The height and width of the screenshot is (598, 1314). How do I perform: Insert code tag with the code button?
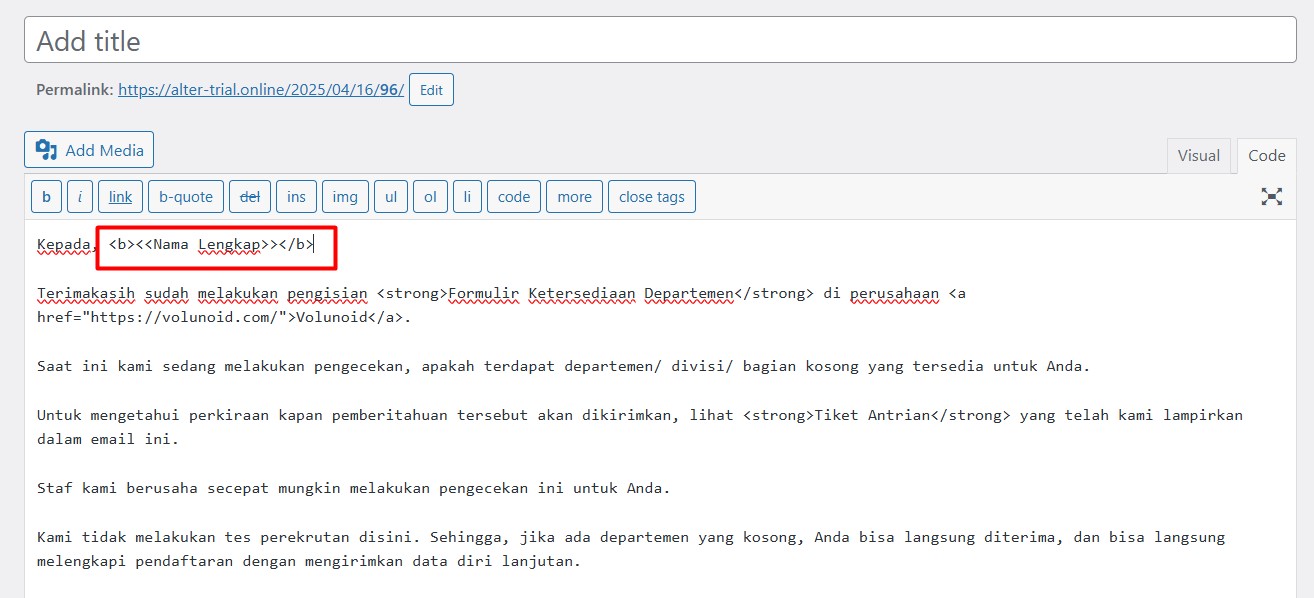514,196
